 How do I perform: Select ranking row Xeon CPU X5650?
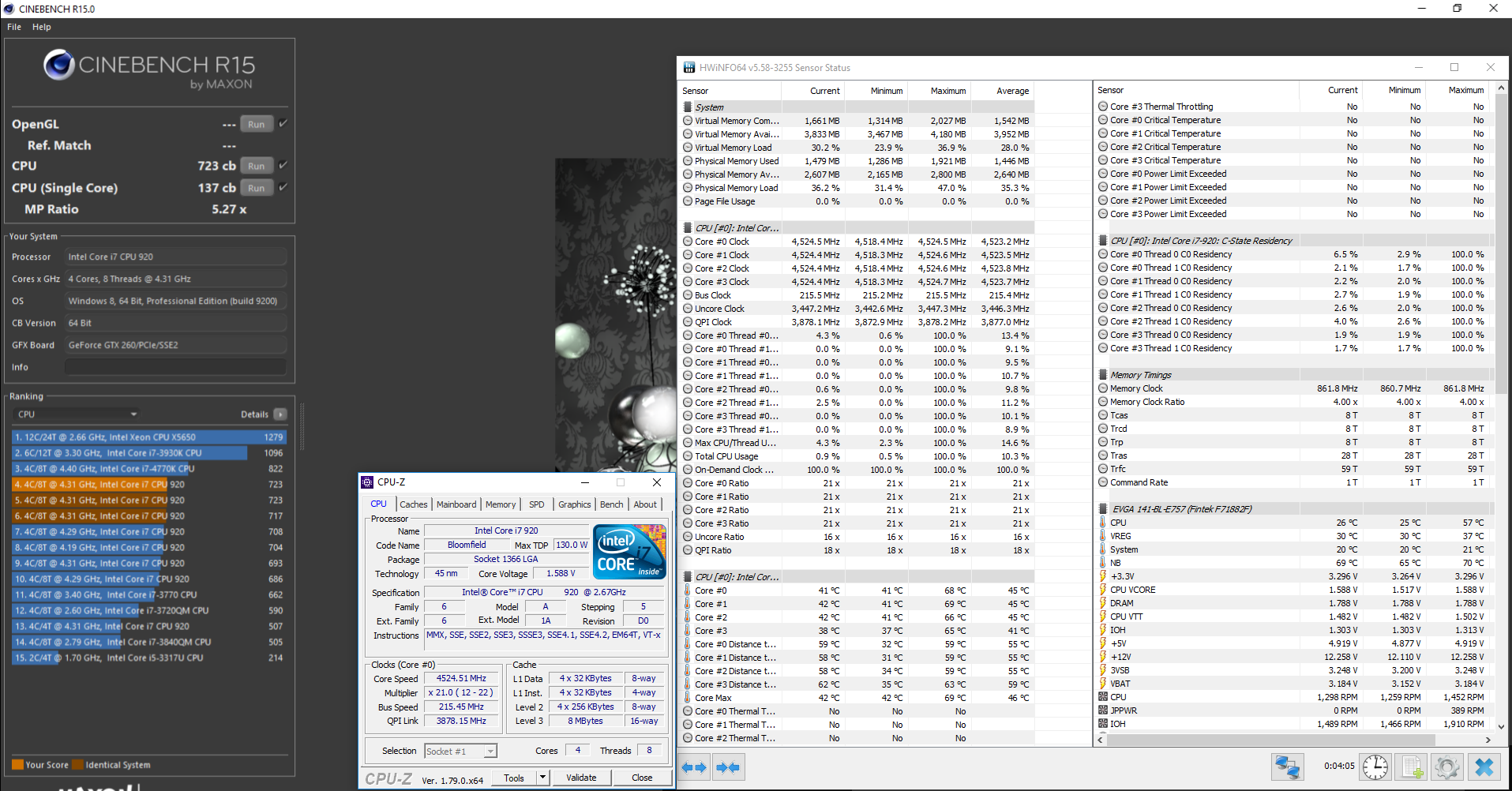pos(149,437)
